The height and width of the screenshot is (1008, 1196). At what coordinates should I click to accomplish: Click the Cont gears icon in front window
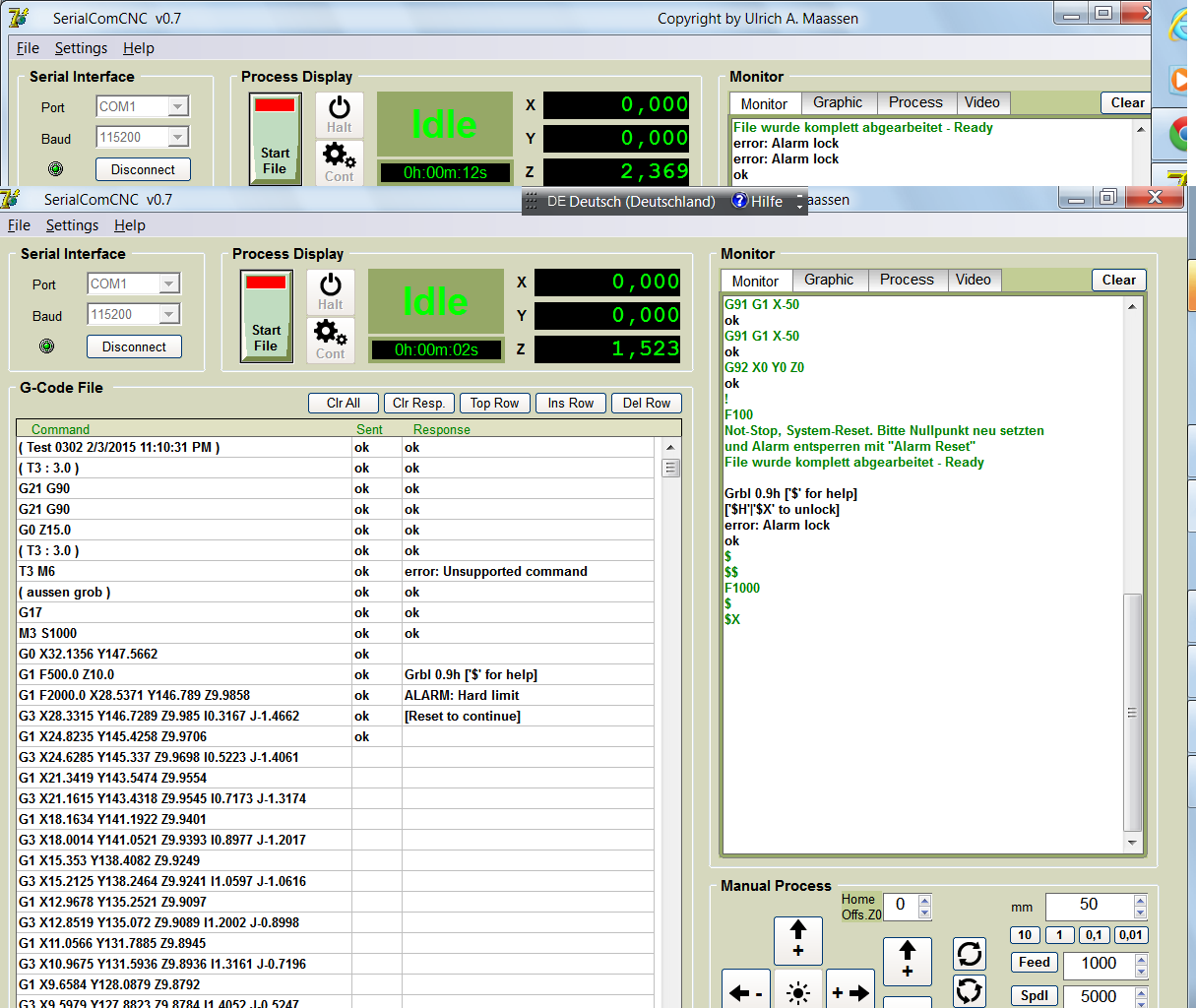[x=331, y=339]
